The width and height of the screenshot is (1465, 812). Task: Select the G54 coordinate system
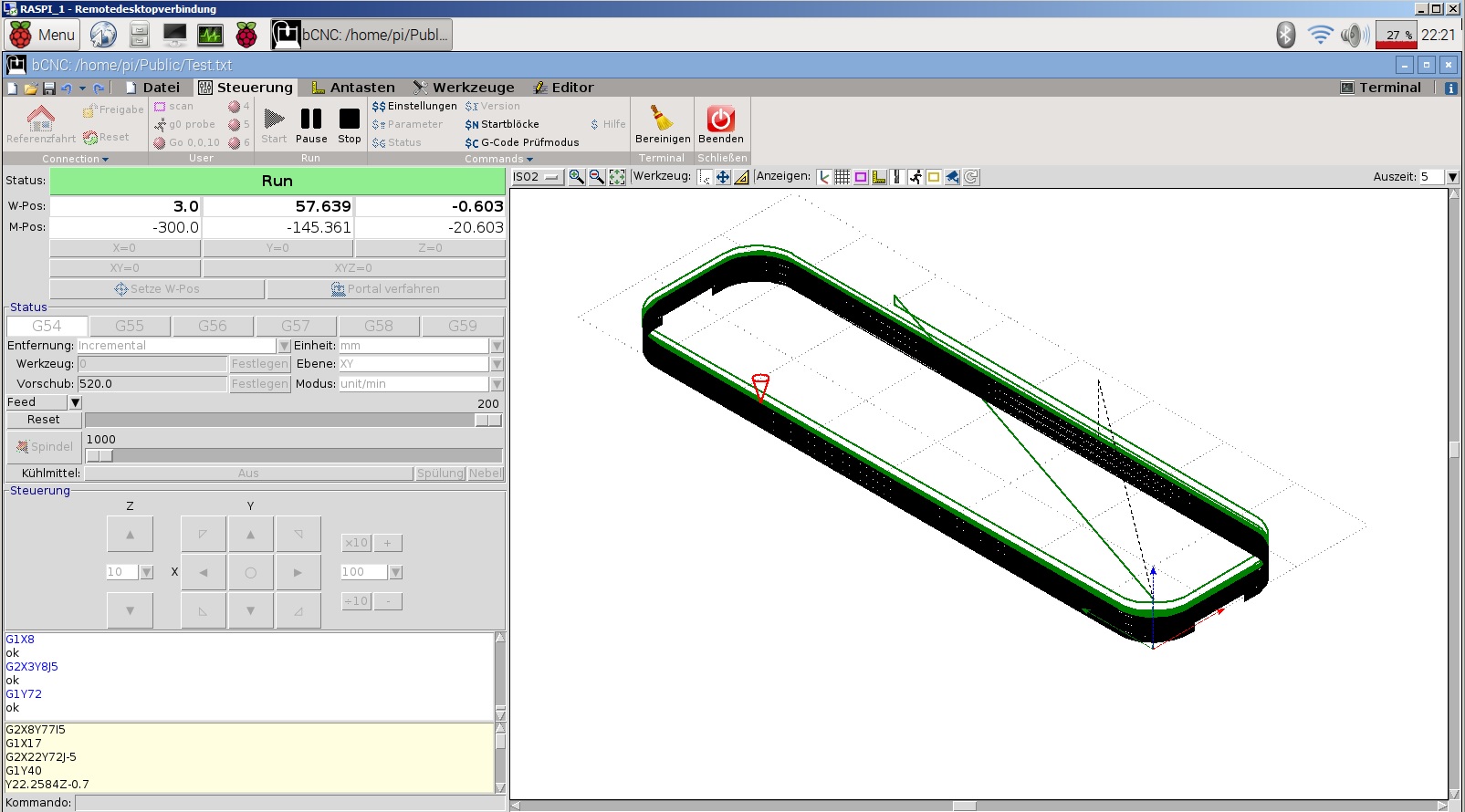[x=47, y=326]
